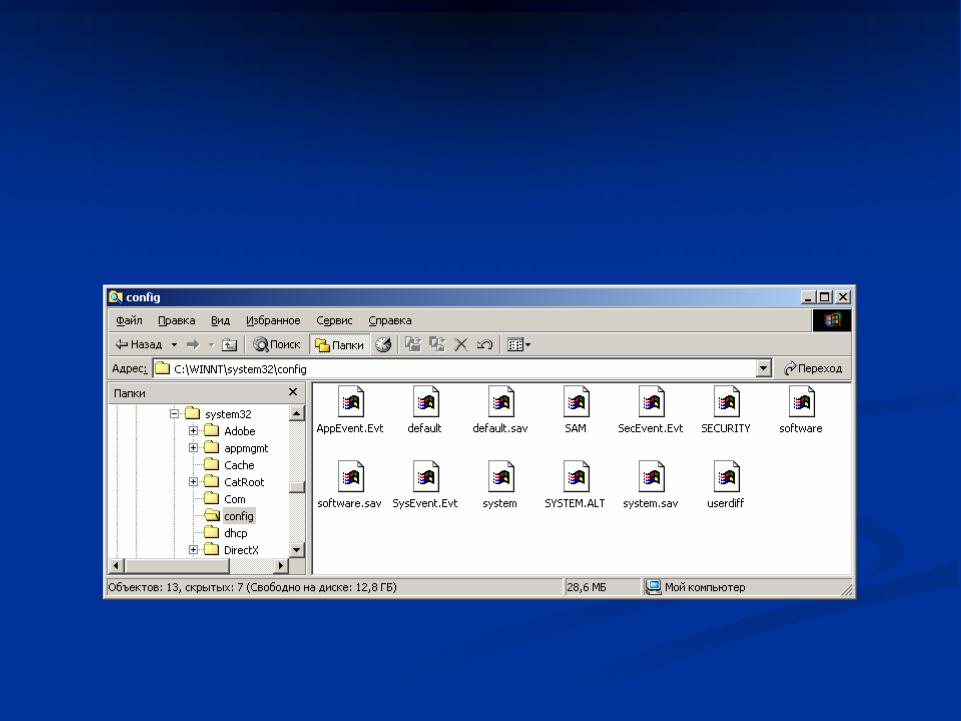The width and height of the screenshot is (961, 721).
Task: Maximize the config window
Action: [825, 297]
